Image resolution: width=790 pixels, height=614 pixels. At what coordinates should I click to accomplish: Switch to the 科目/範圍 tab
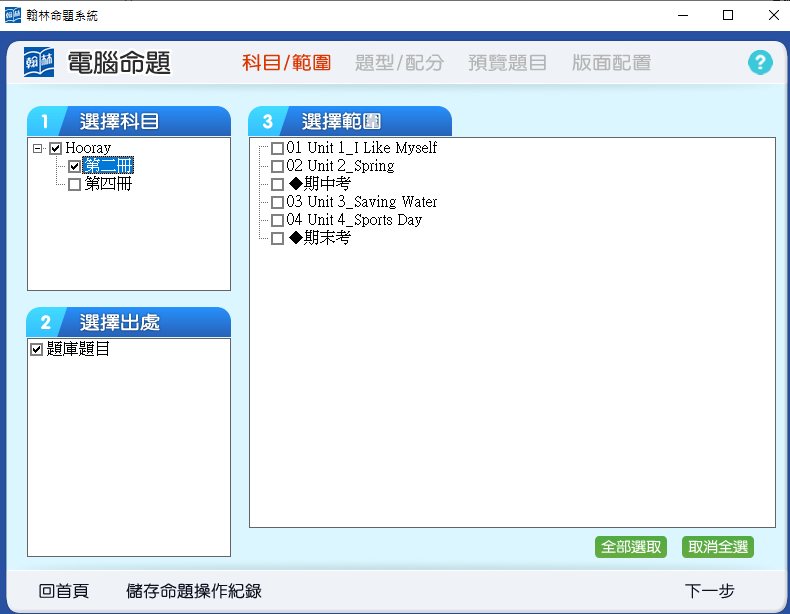point(286,63)
